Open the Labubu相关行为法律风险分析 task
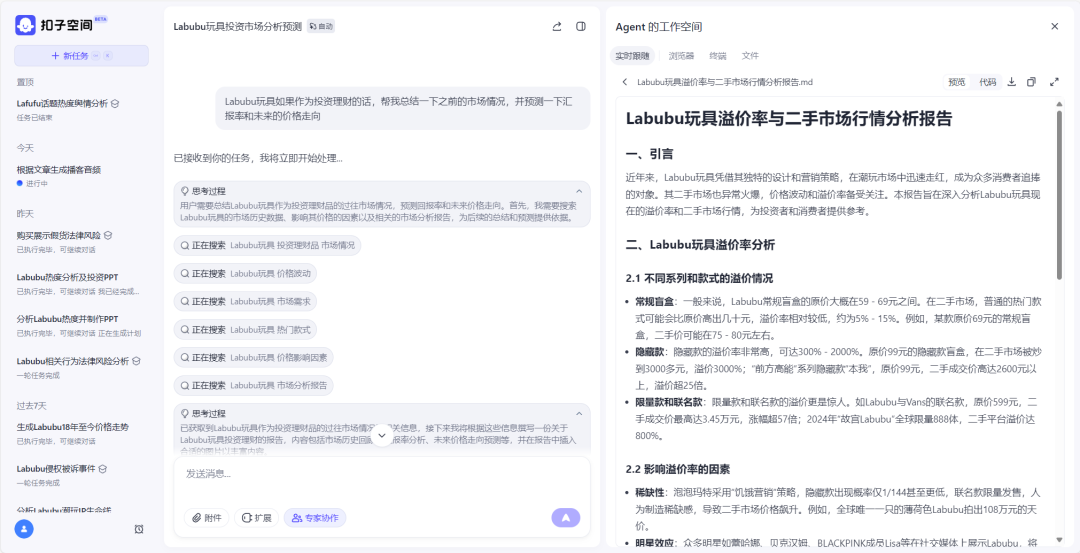This screenshot has height=553, width=1080. pos(81,367)
